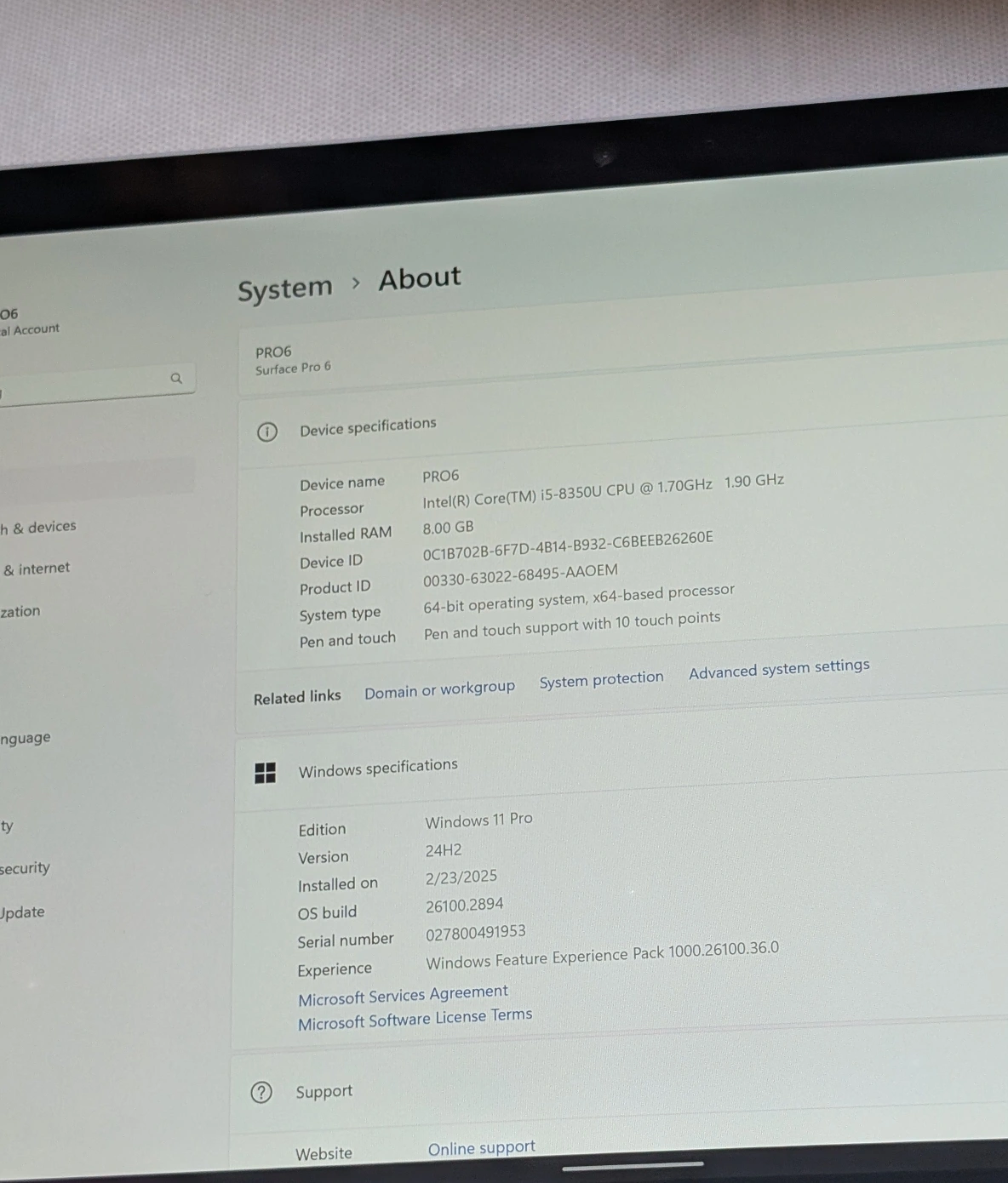This screenshot has width=1008, height=1183.
Task: Open the Online support link
Action: (482, 1148)
